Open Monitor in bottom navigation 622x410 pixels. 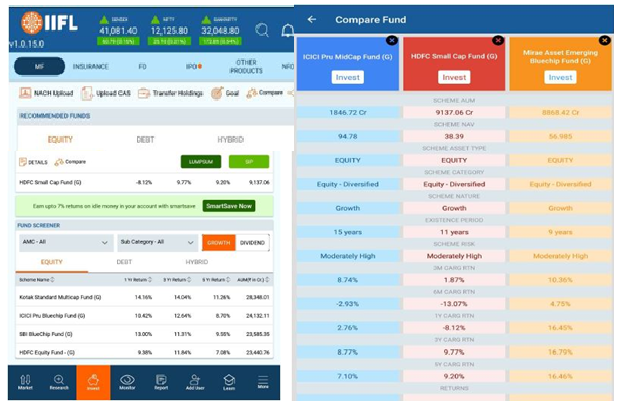coord(127,382)
